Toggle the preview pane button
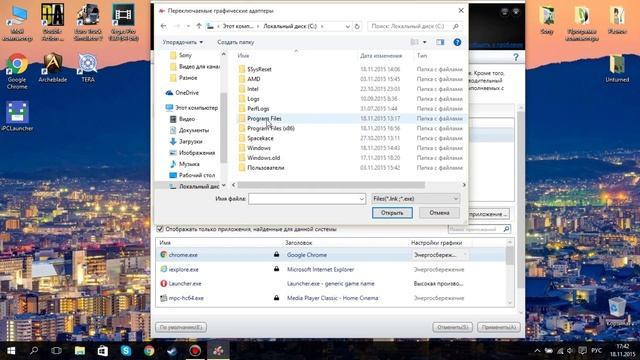Screen dimensions: 640x360 pyautogui.click(x=440, y=42)
